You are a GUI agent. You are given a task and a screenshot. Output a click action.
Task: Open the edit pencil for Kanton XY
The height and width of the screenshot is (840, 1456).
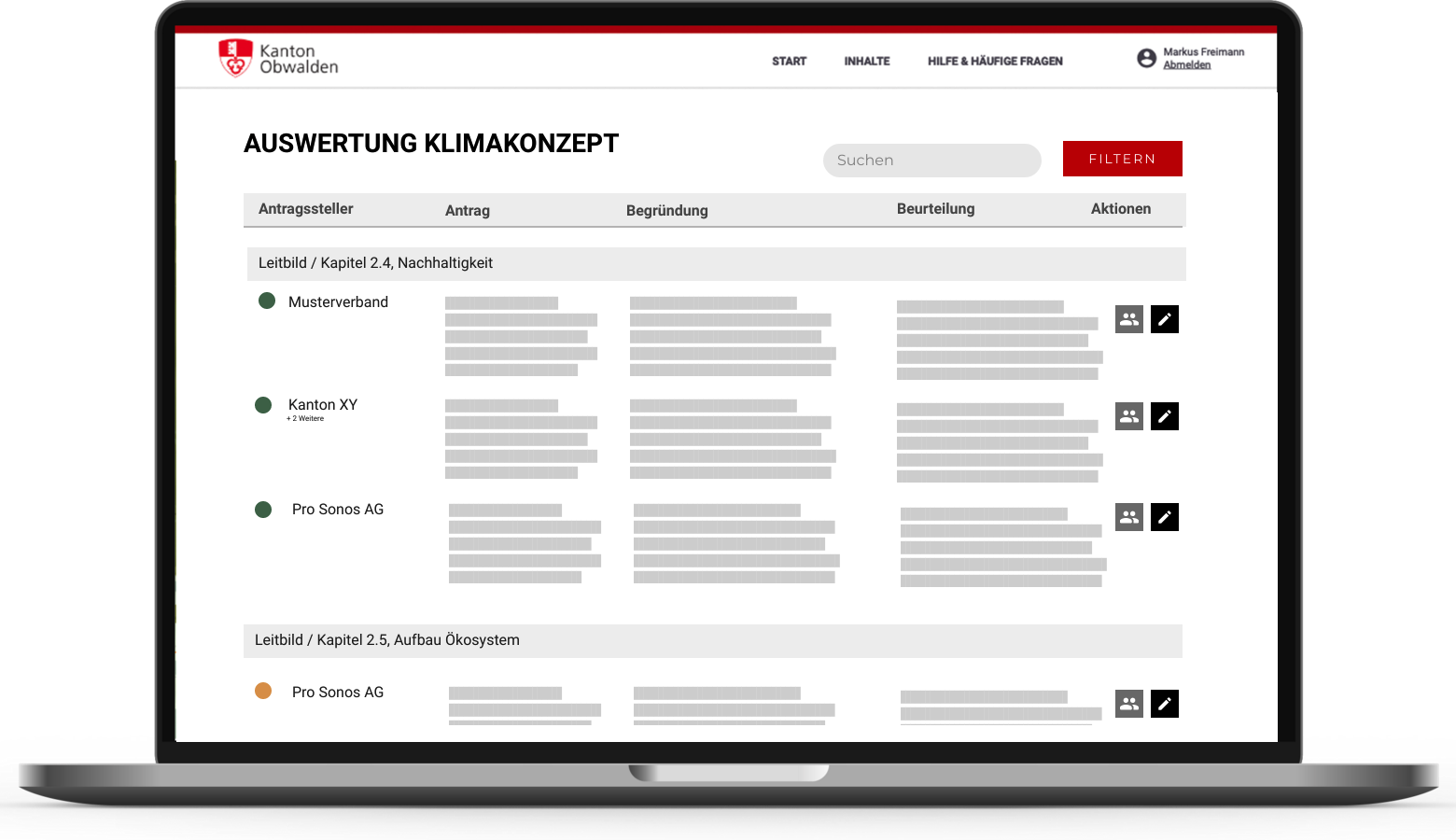1164,416
